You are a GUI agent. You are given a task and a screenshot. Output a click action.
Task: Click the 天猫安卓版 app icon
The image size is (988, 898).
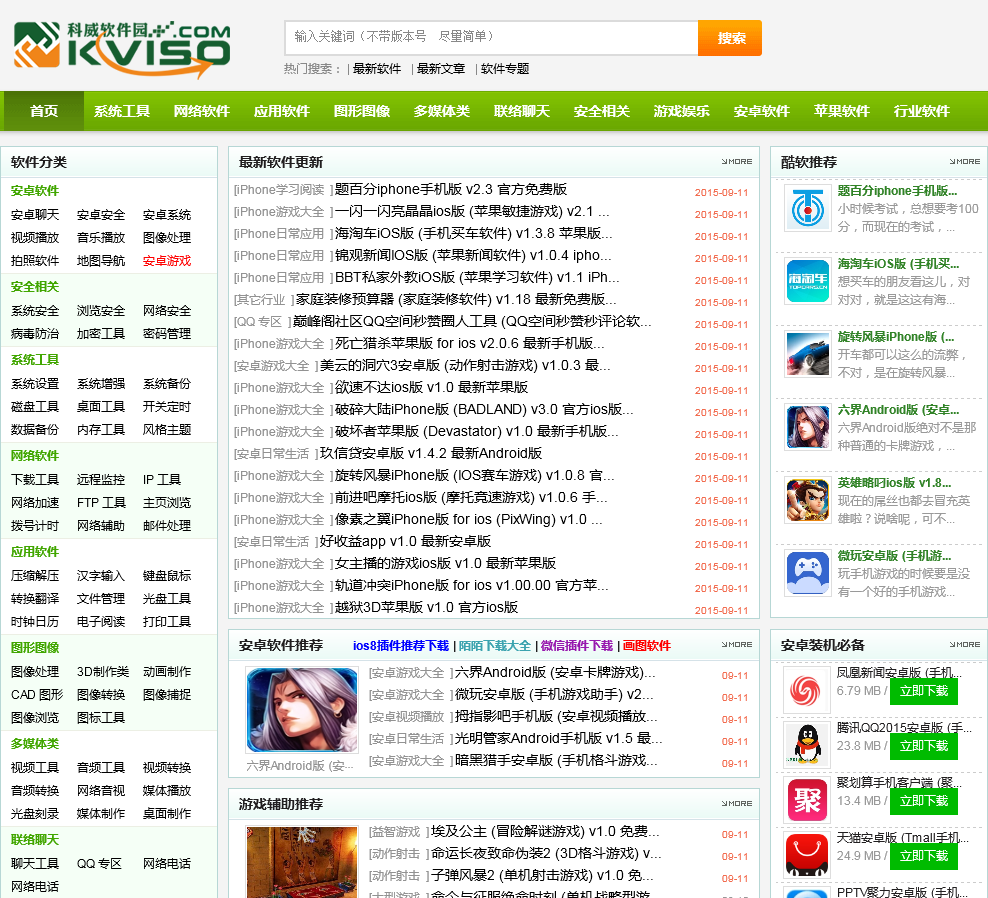pos(807,855)
